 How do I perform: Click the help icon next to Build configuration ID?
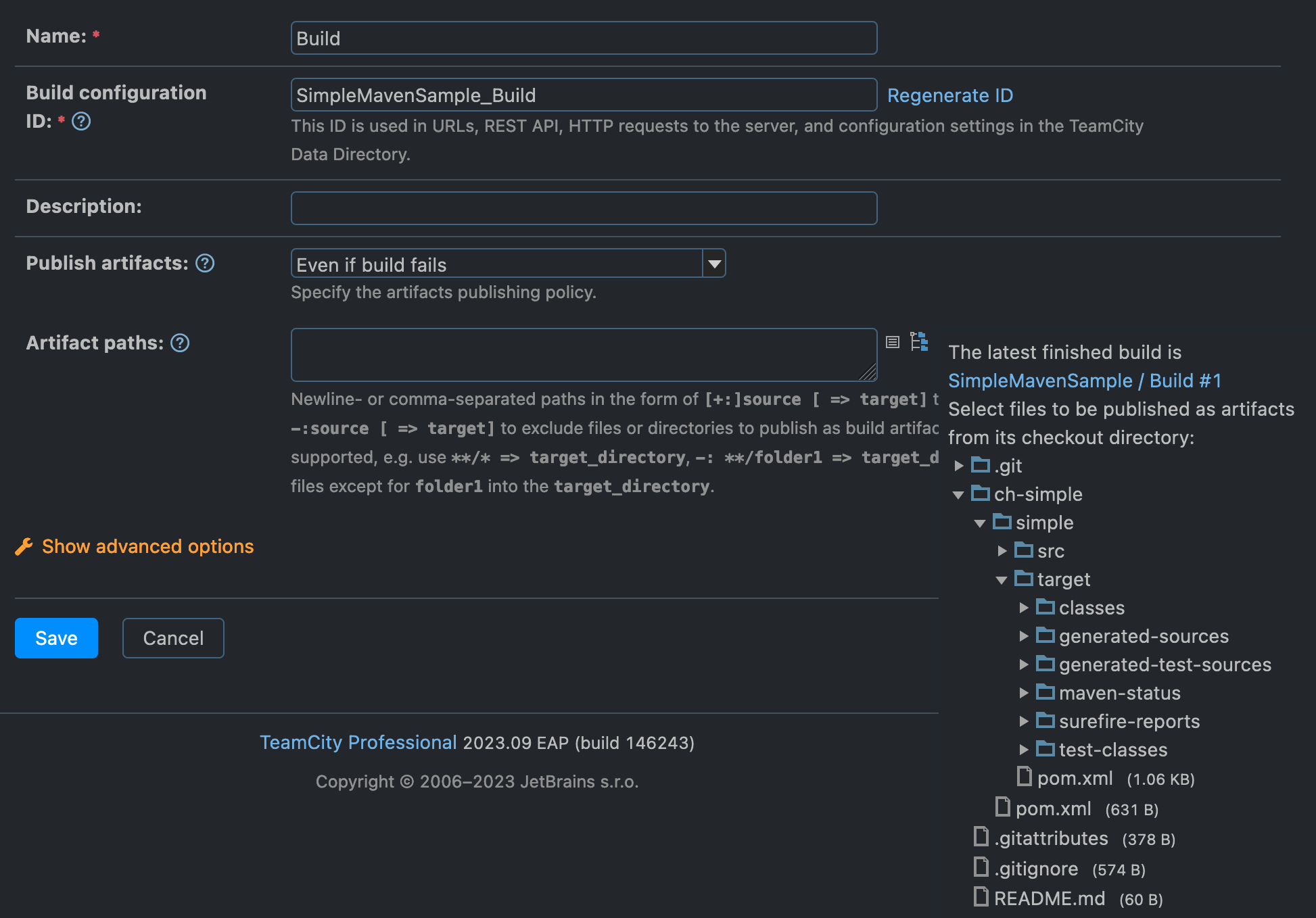tap(81, 122)
